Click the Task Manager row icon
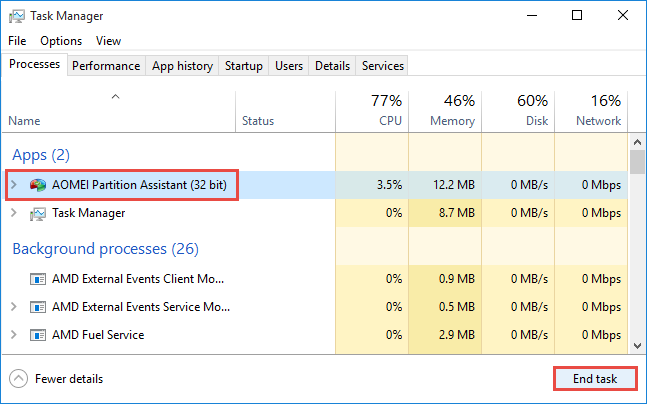 click(38, 213)
